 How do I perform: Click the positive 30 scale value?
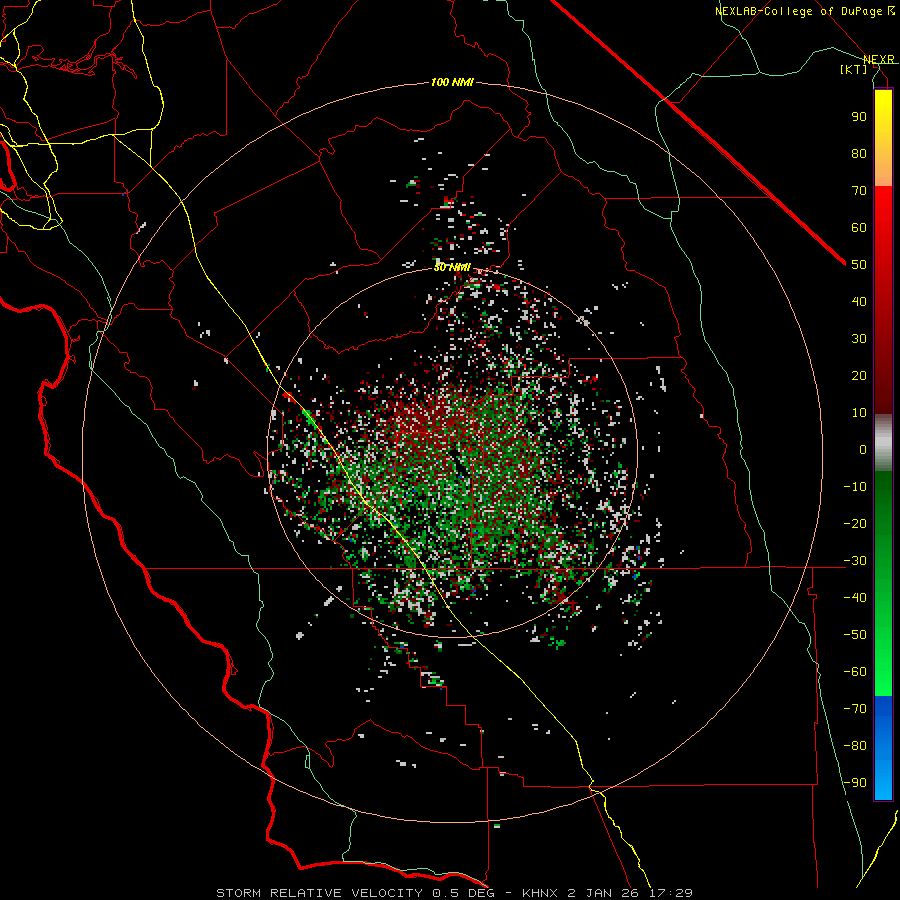click(x=859, y=339)
